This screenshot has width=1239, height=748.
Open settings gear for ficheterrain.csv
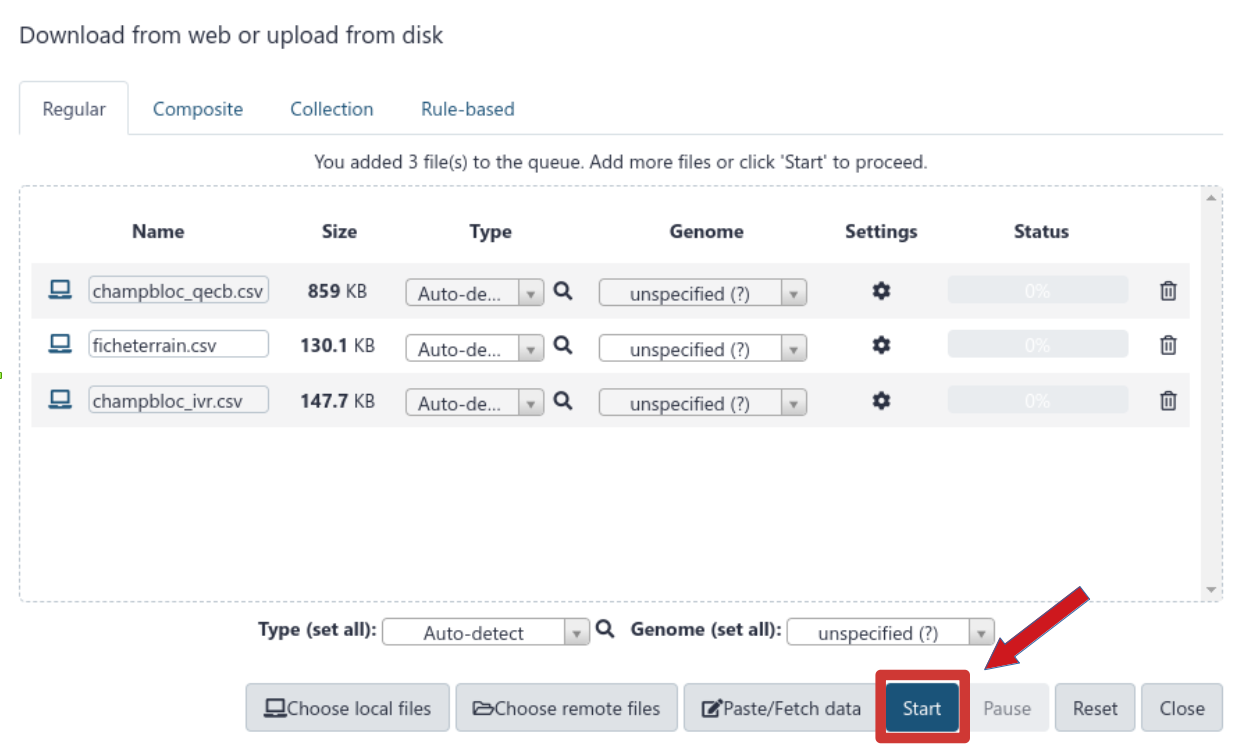coord(881,345)
